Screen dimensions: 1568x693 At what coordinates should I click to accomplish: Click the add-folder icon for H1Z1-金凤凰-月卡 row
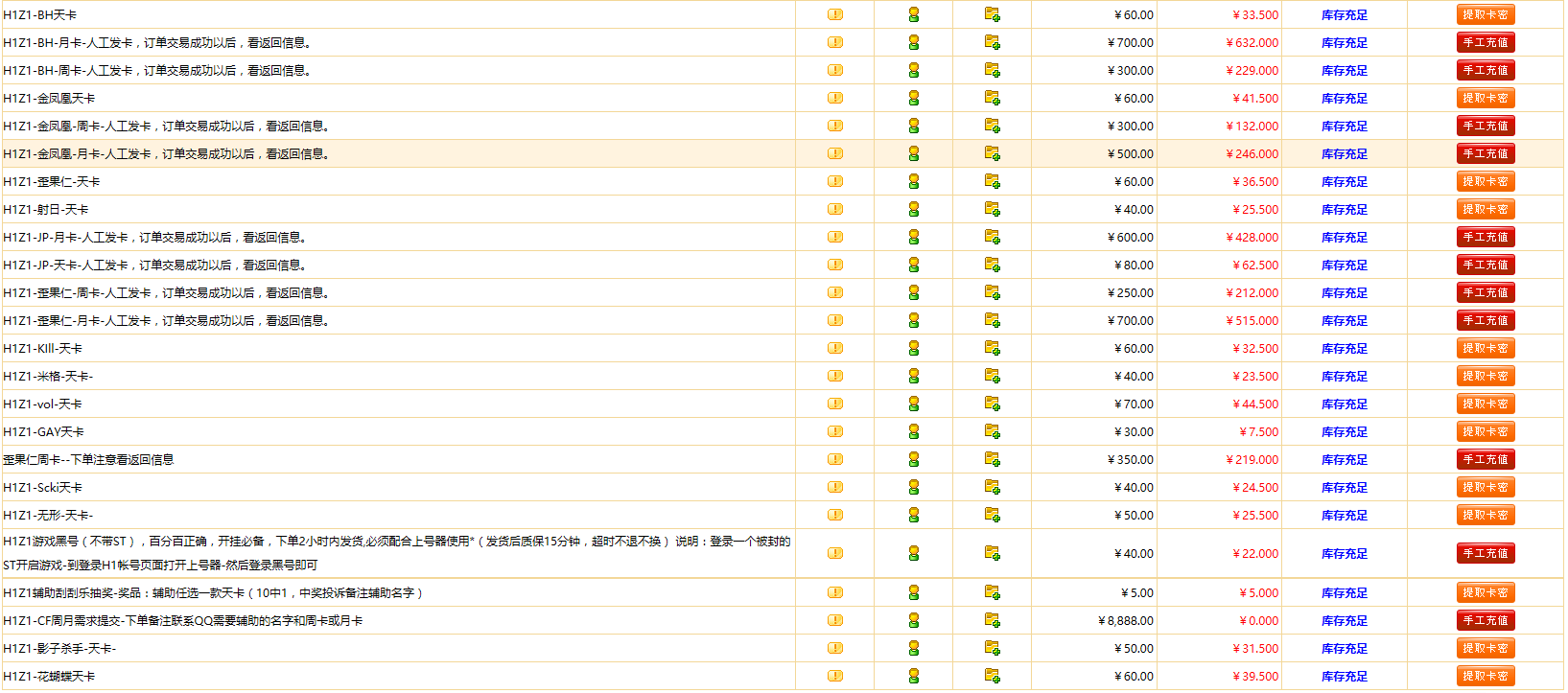(x=993, y=153)
